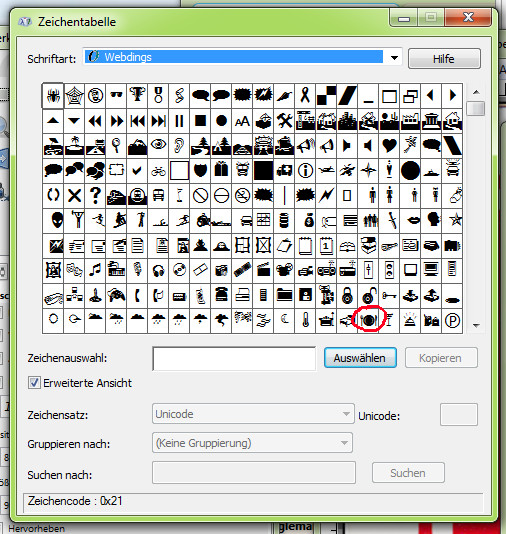Pick the red-circled plate with cutlery symbol

[x=368, y=320]
